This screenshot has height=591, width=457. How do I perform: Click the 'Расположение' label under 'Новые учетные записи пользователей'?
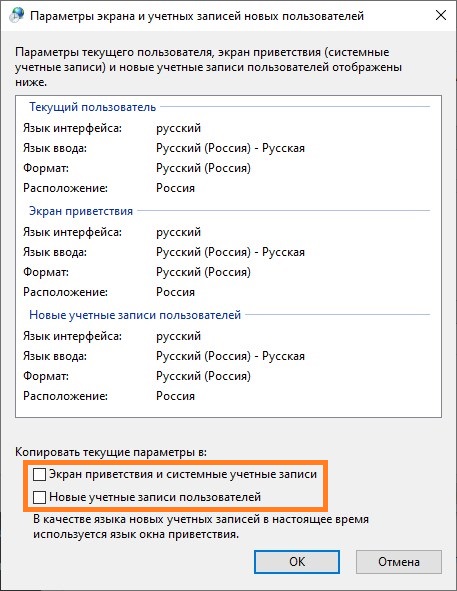pyautogui.click(x=65, y=396)
